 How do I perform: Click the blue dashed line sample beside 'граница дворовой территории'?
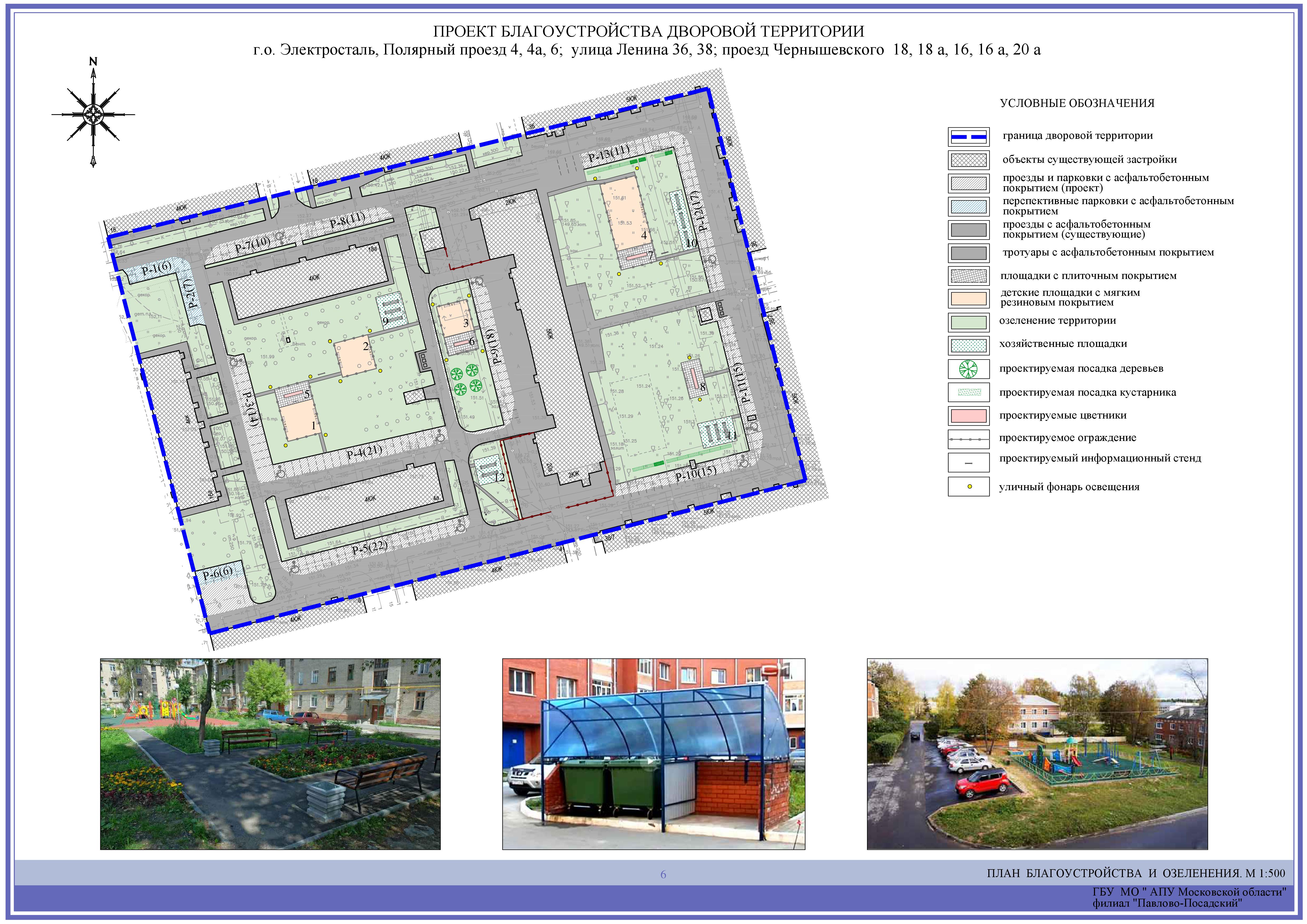(968, 137)
